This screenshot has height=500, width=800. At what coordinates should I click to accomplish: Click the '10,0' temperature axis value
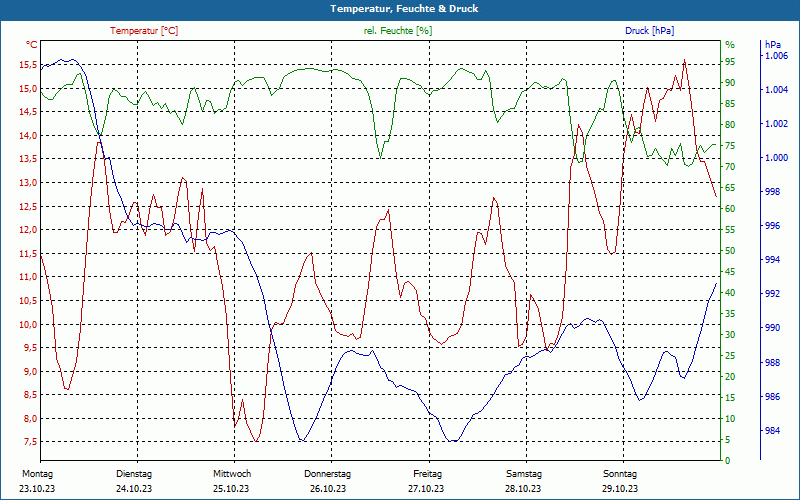point(28,324)
